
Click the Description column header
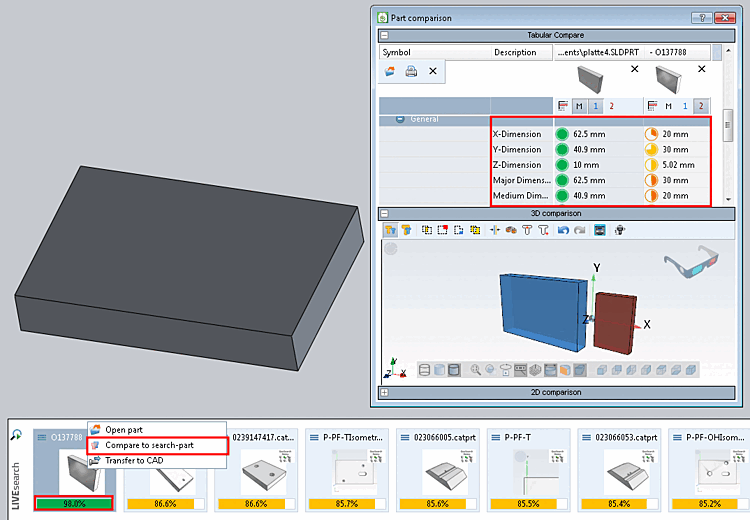[x=521, y=53]
